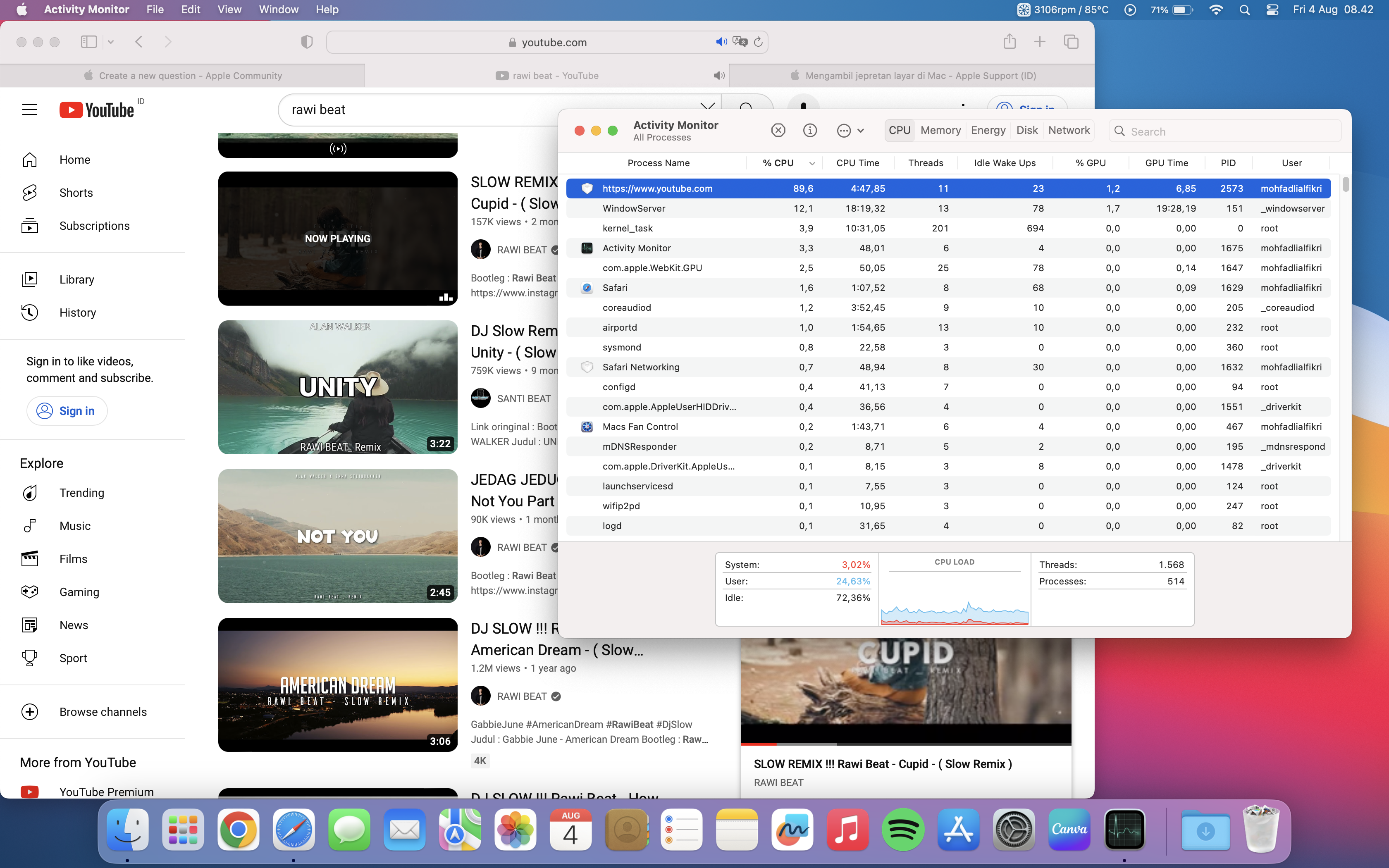This screenshot has width=1389, height=868.
Task: Toggle the Safari sidebar
Action: tap(89, 42)
